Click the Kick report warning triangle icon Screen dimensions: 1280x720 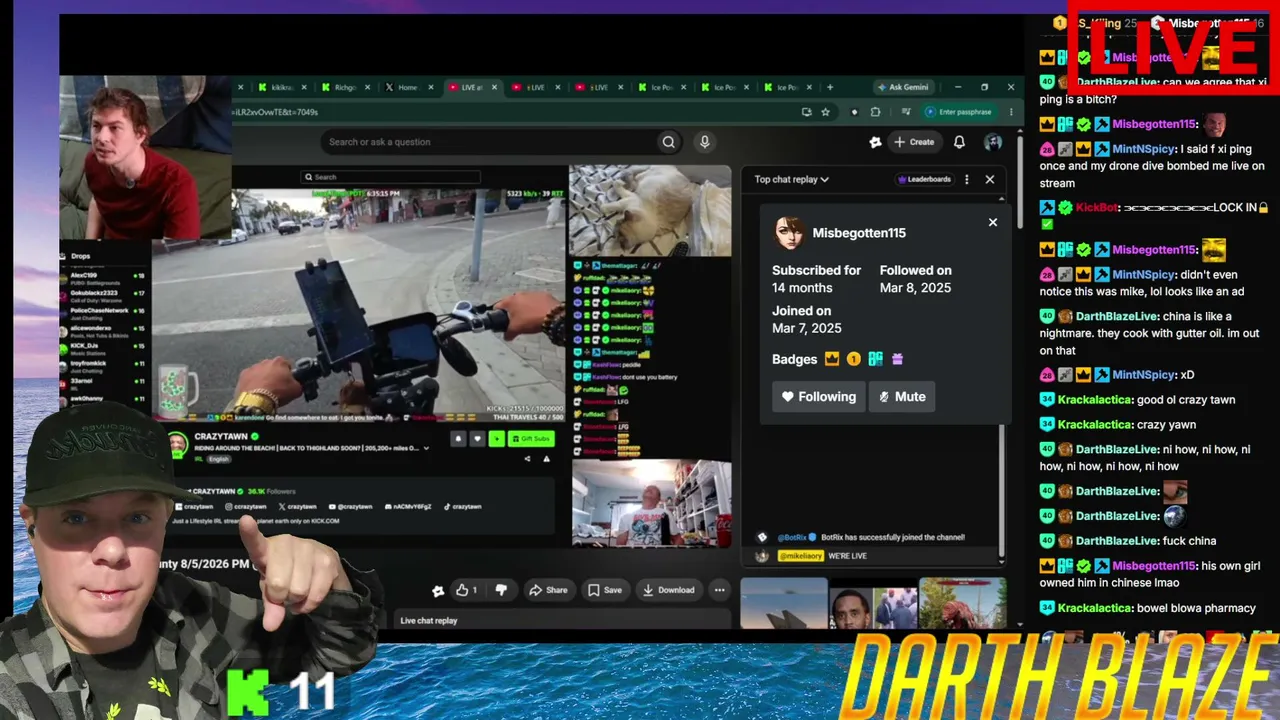(x=546, y=459)
